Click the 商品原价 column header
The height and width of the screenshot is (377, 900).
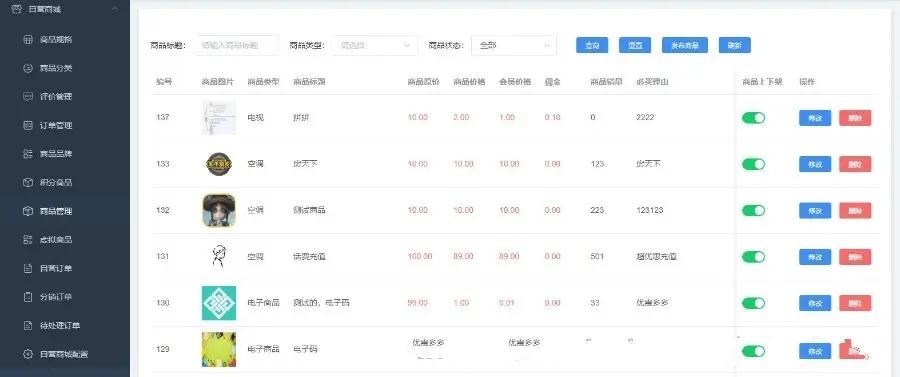(x=424, y=82)
